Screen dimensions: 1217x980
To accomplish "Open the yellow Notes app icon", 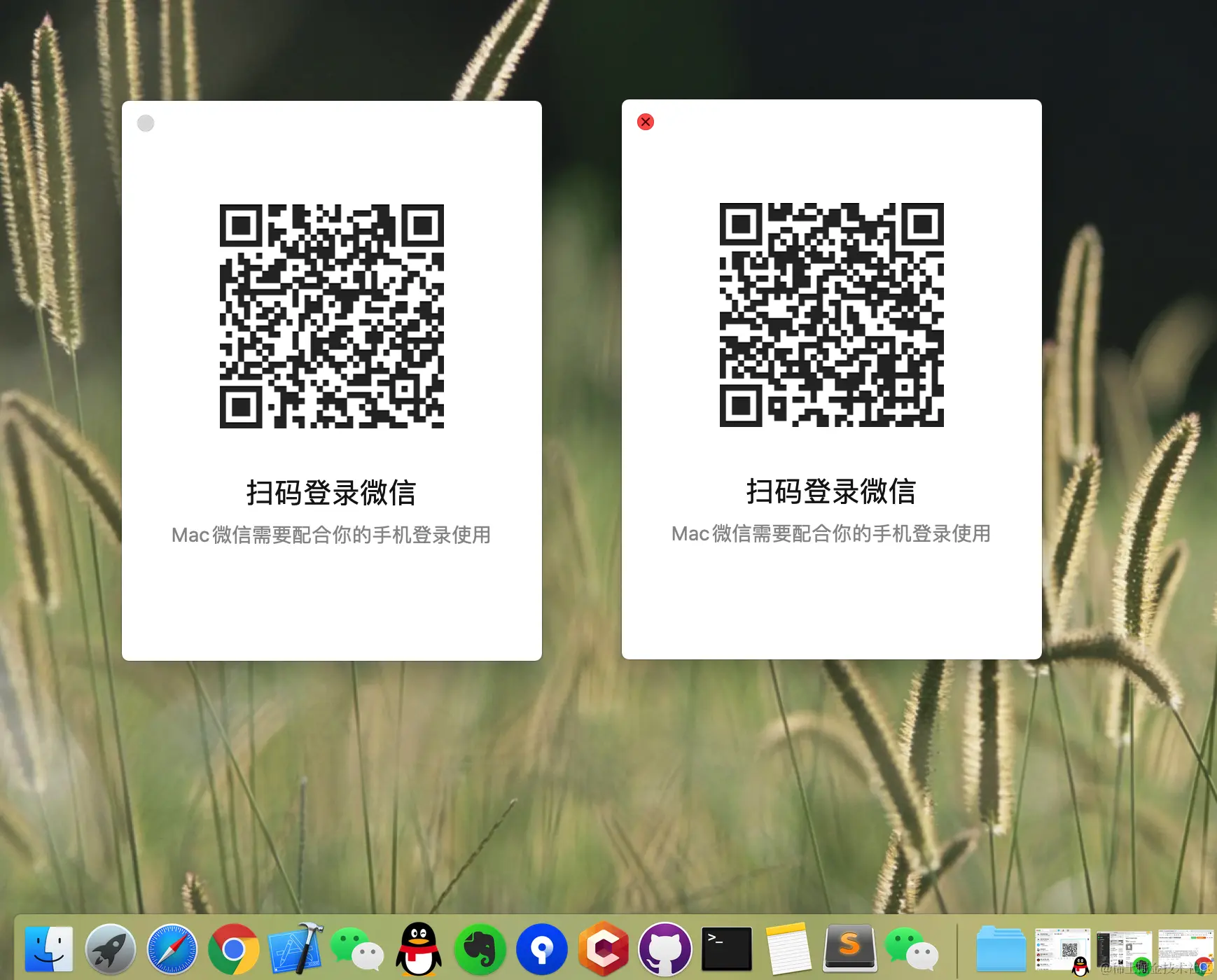I will pyautogui.click(x=788, y=949).
